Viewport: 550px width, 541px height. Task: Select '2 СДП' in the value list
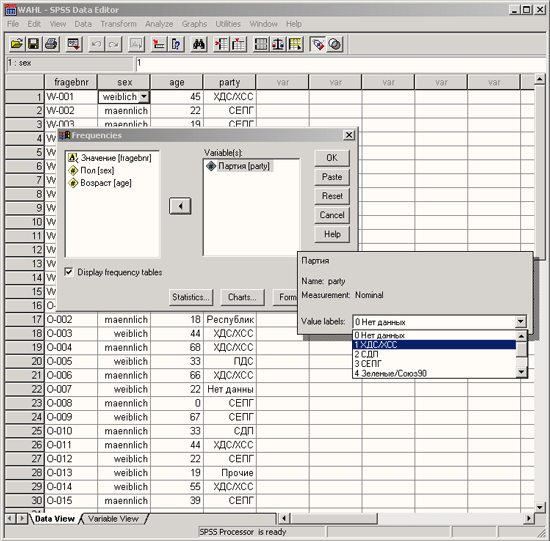(x=434, y=354)
